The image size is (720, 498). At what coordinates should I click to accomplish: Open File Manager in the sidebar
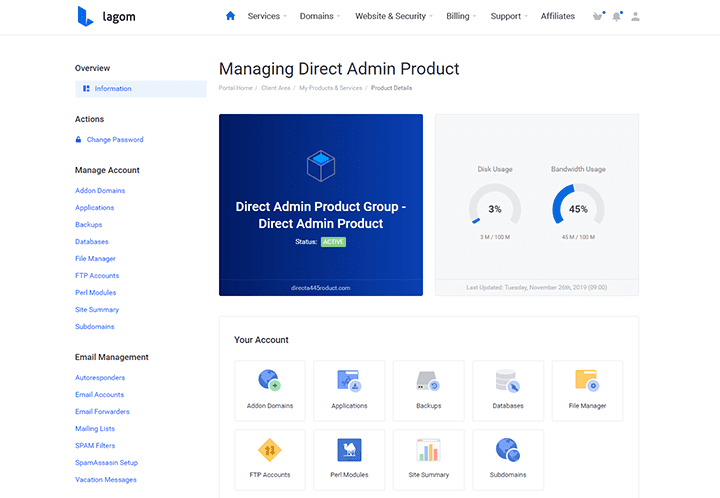[96, 258]
